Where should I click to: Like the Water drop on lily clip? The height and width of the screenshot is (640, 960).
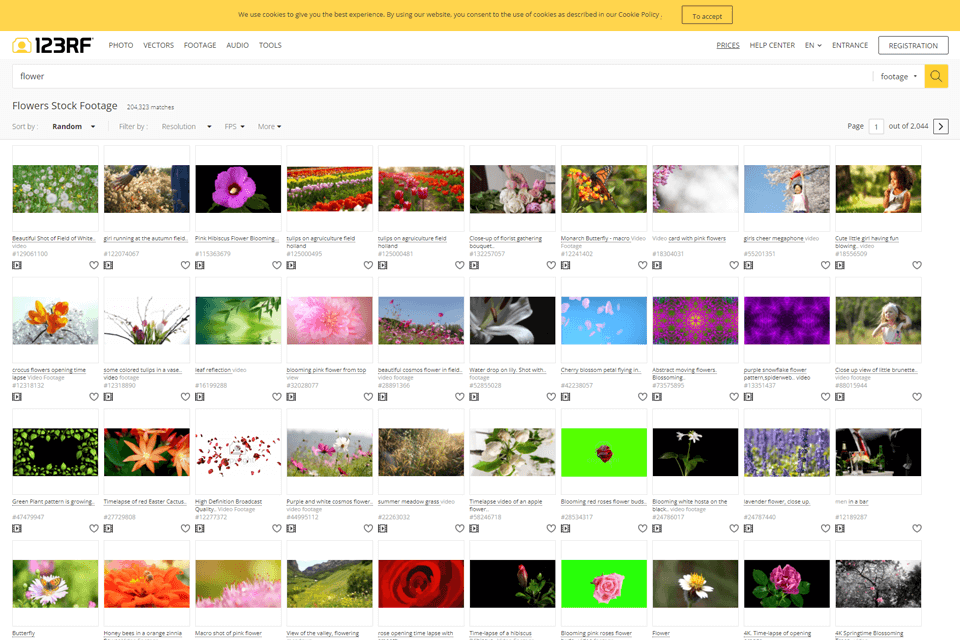(x=551, y=396)
